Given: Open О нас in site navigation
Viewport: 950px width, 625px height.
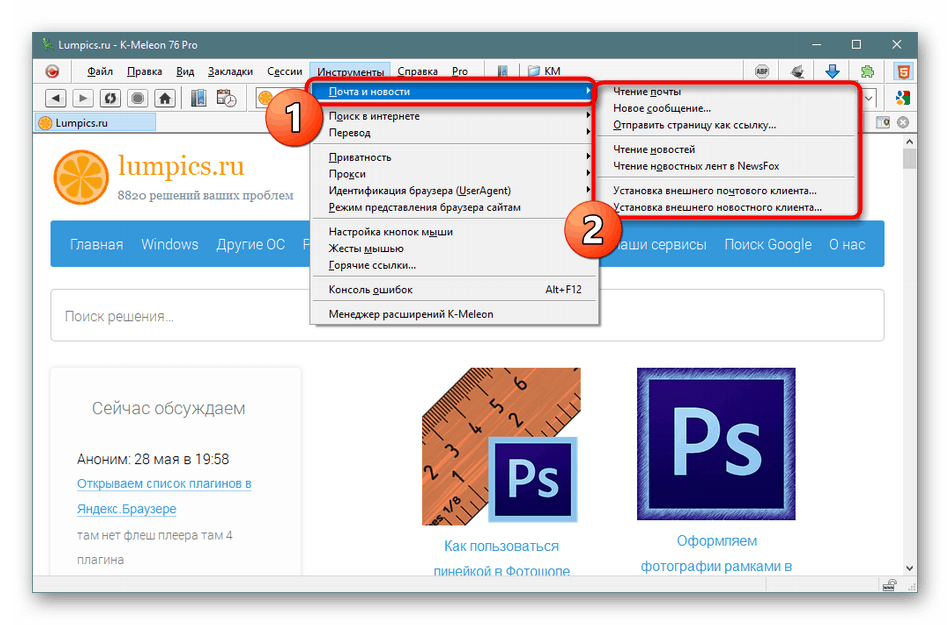Looking at the screenshot, I should [847, 244].
